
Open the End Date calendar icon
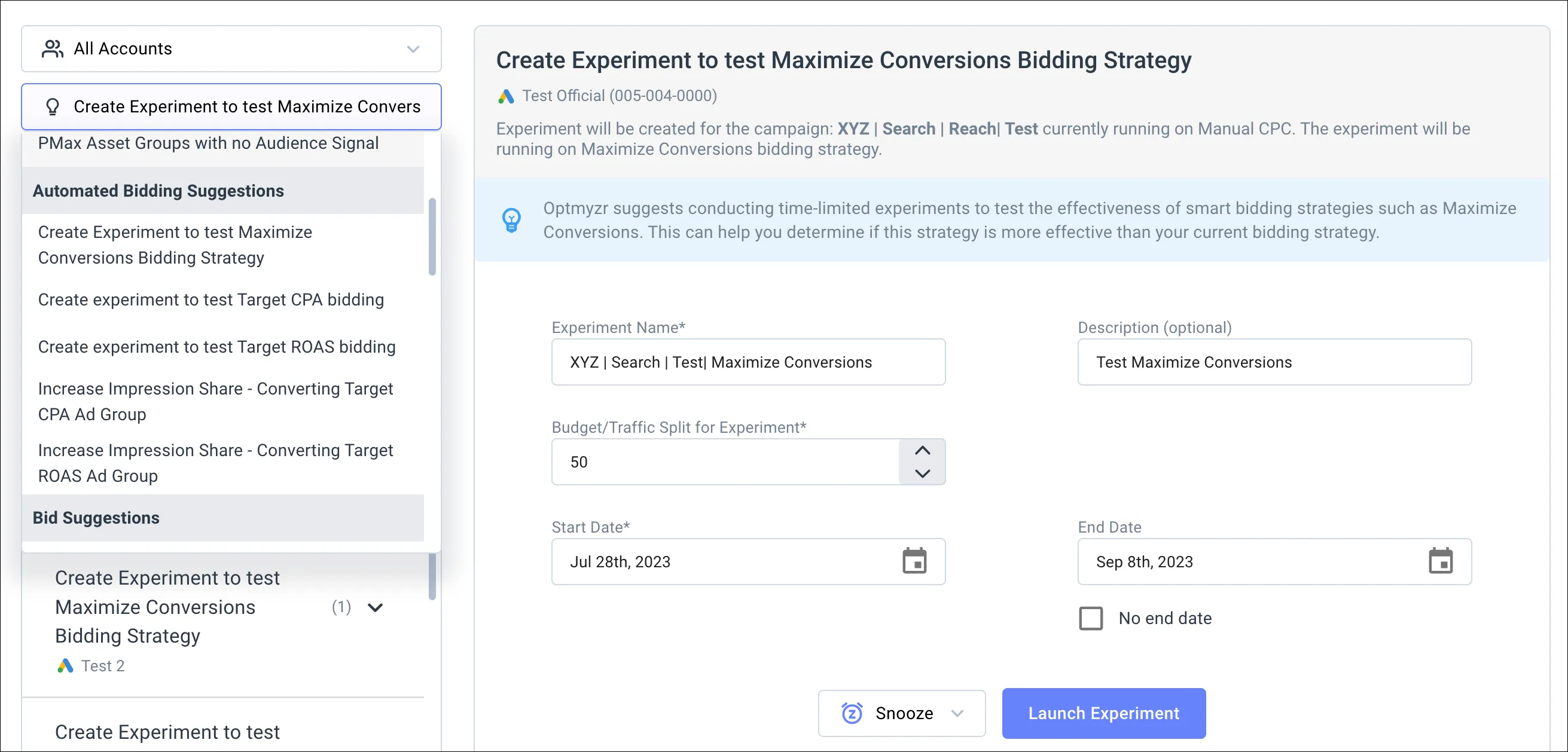click(1440, 561)
